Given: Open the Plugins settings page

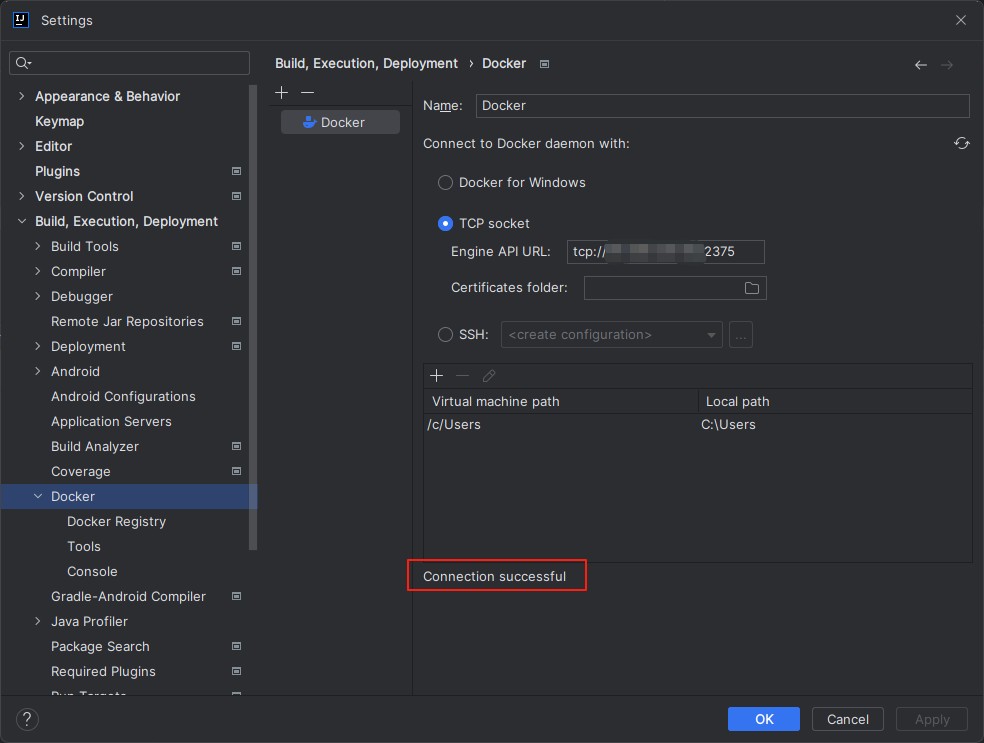Looking at the screenshot, I should point(57,172).
